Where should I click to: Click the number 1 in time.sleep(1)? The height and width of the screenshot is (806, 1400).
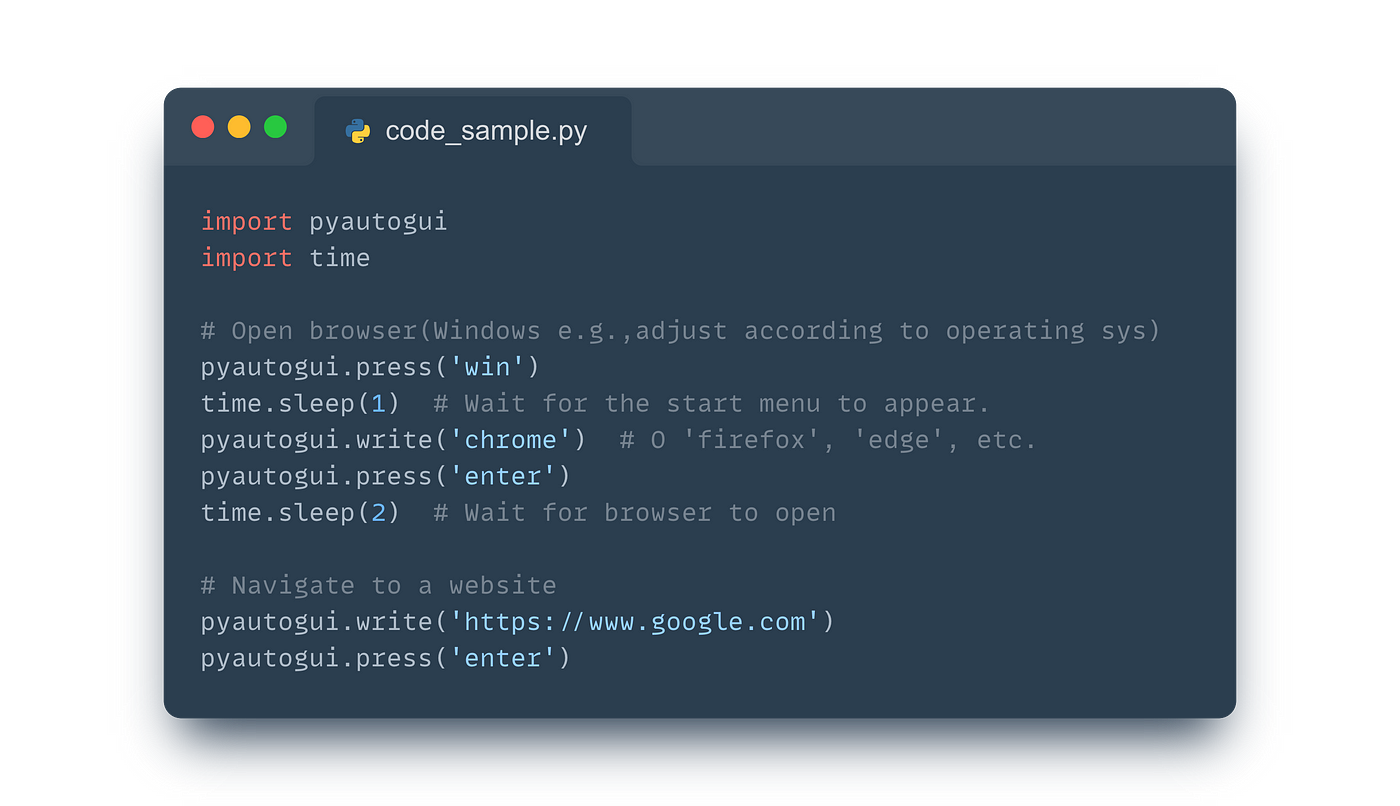tap(378, 404)
